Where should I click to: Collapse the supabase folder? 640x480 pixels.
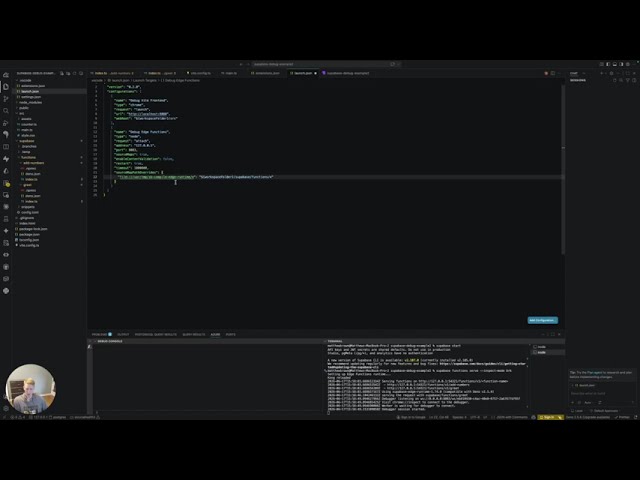50,141
